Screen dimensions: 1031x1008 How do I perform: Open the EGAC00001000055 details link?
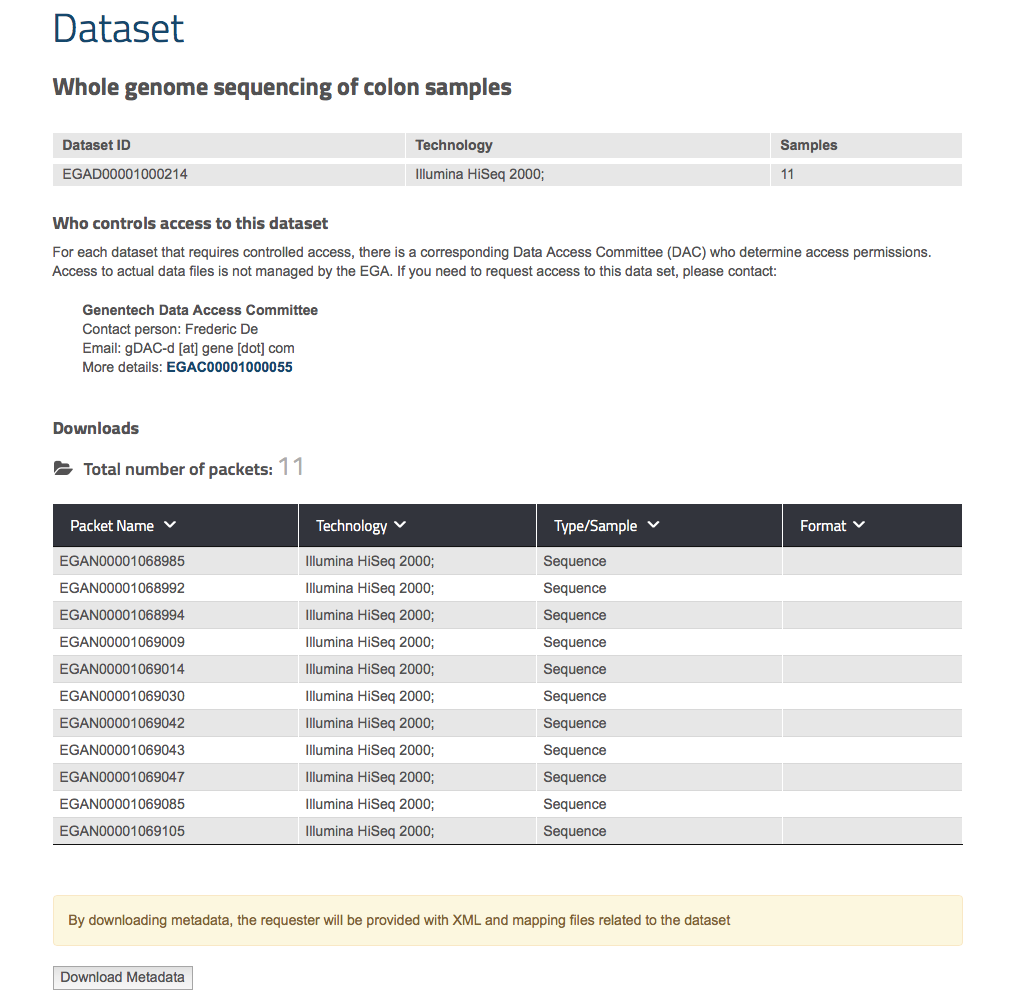tap(229, 367)
